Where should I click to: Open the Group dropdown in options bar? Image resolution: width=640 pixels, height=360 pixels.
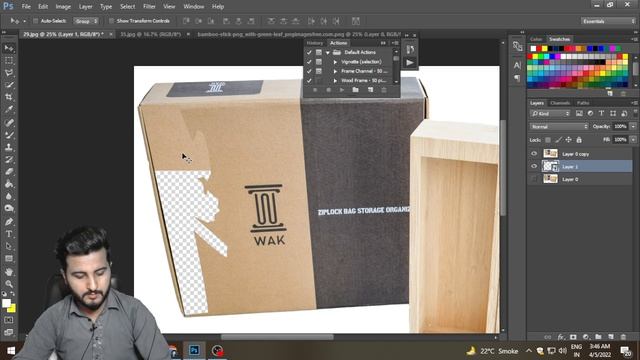click(86, 21)
